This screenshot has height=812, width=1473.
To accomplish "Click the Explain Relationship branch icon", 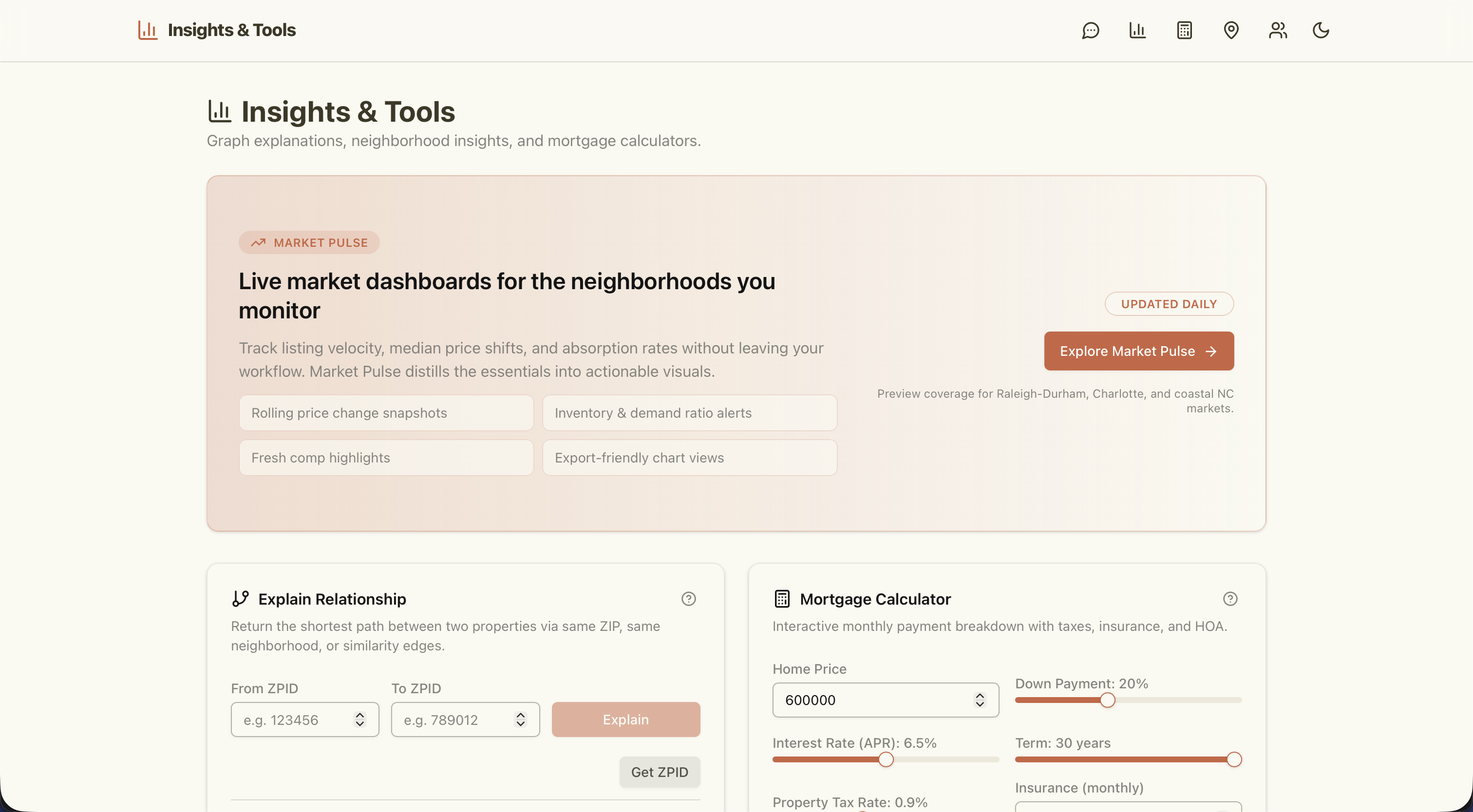I will click(240, 599).
